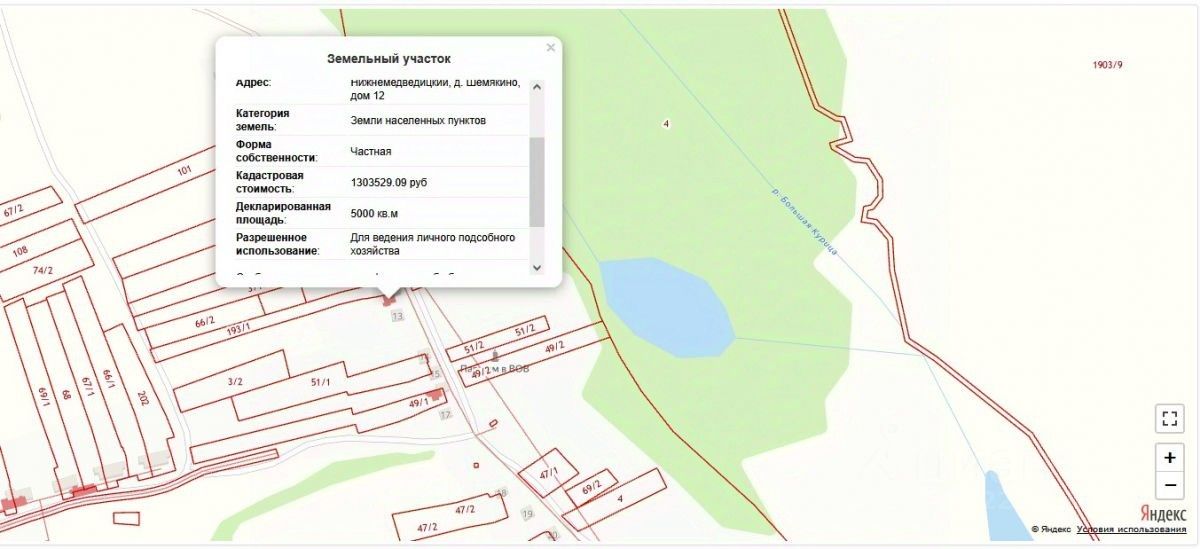
Task: Click house number 13 label
Action: (x=398, y=316)
